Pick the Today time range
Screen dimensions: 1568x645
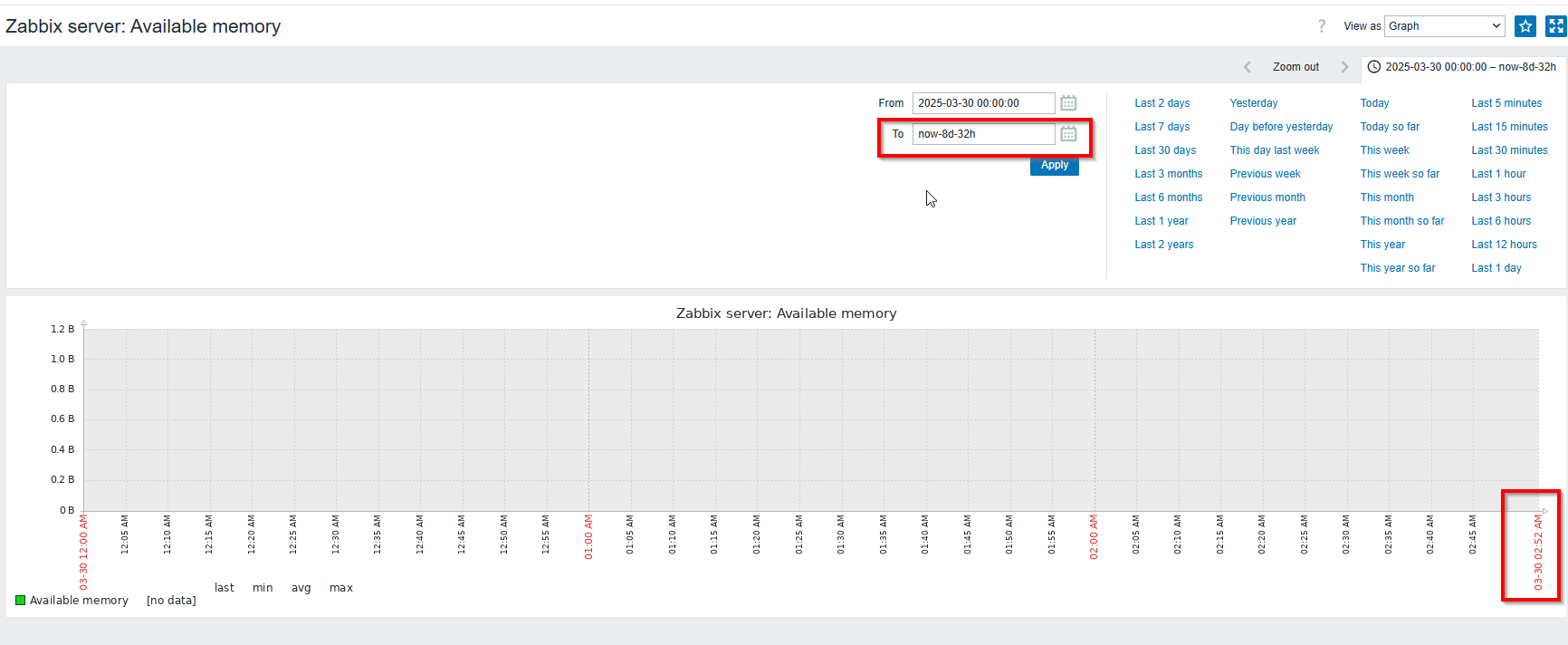(x=1374, y=103)
